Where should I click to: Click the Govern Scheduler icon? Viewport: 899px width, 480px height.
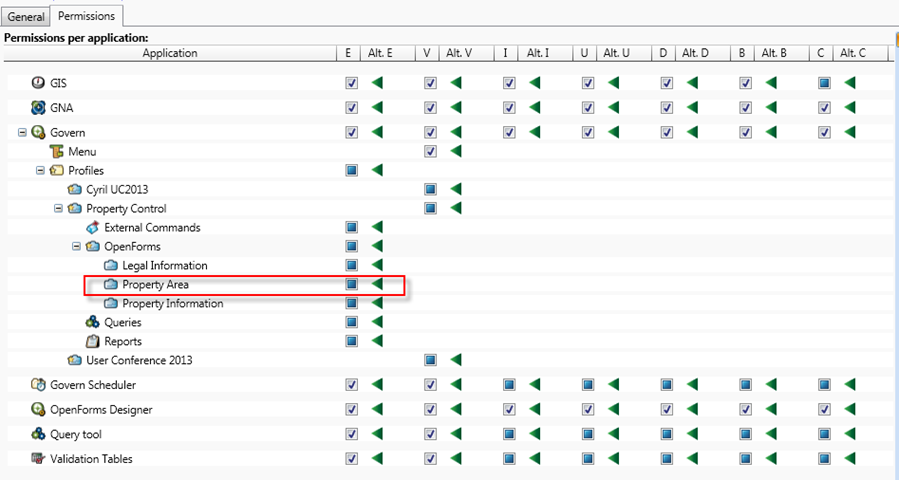pos(39,384)
